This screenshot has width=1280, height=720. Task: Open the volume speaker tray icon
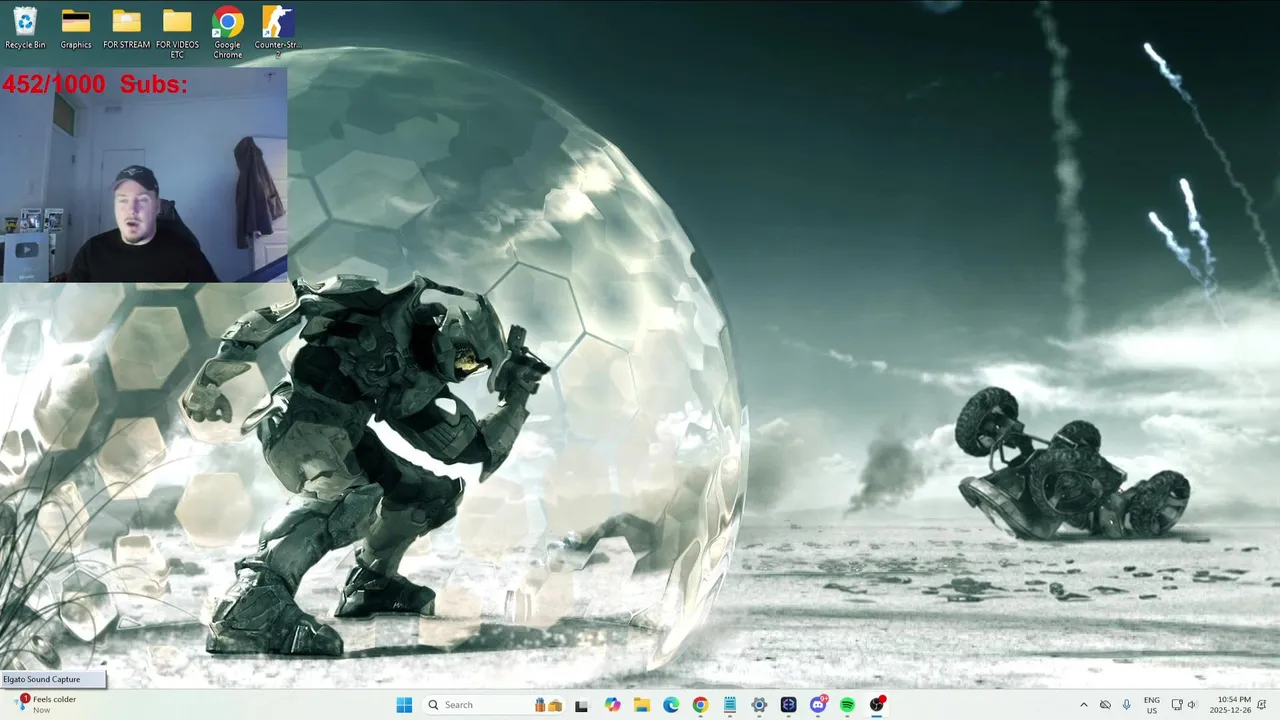(x=1192, y=705)
